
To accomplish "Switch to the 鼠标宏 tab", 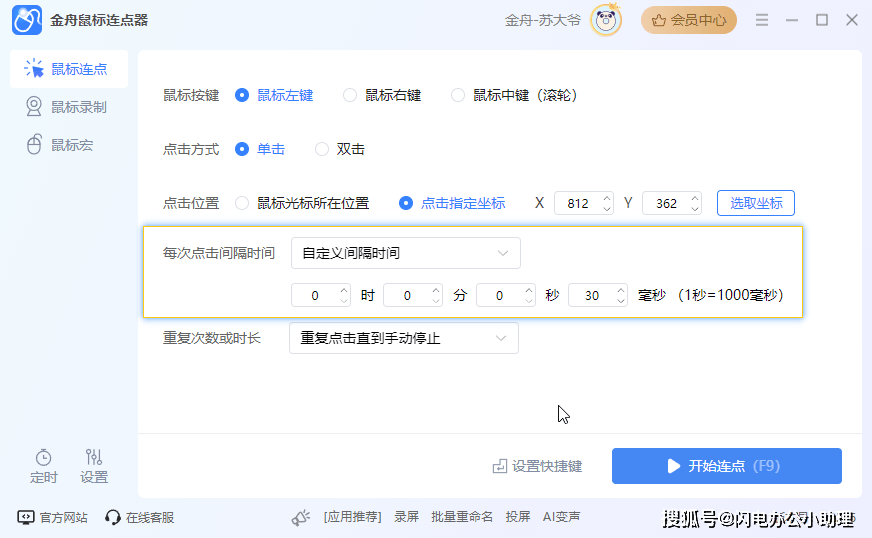I will pyautogui.click(x=69, y=145).
